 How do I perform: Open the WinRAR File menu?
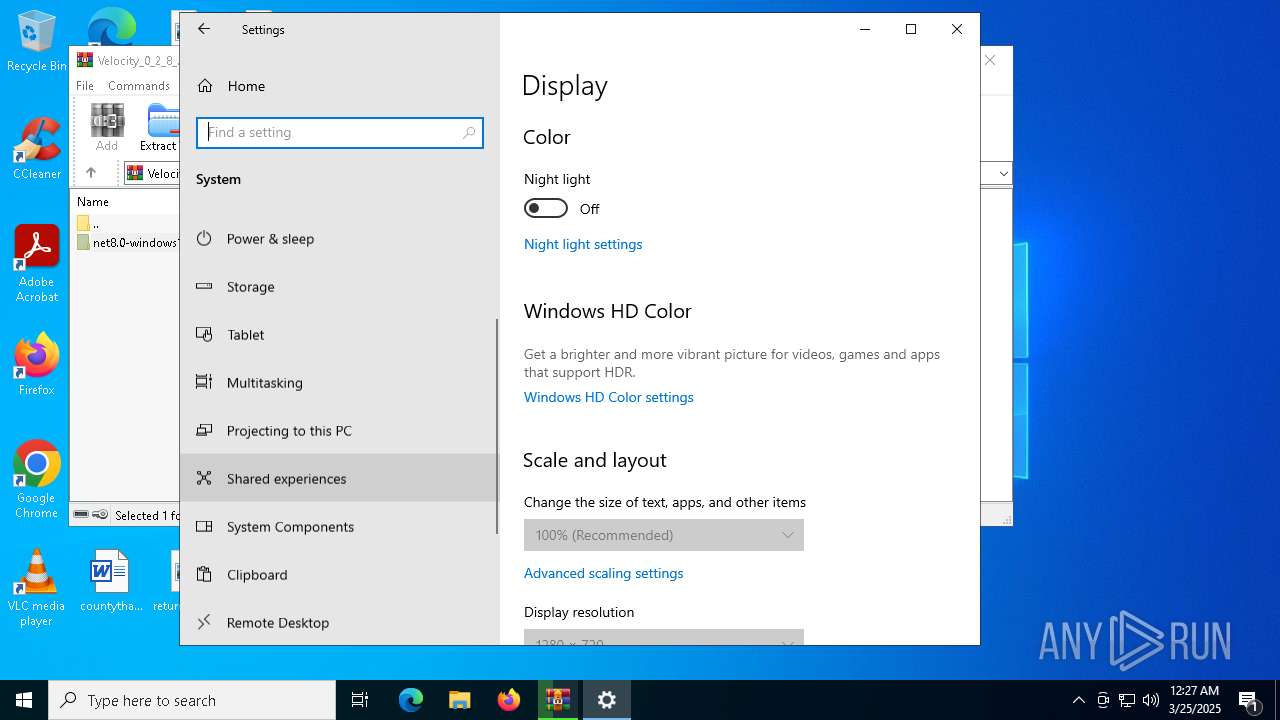click(x=85, y=86)
